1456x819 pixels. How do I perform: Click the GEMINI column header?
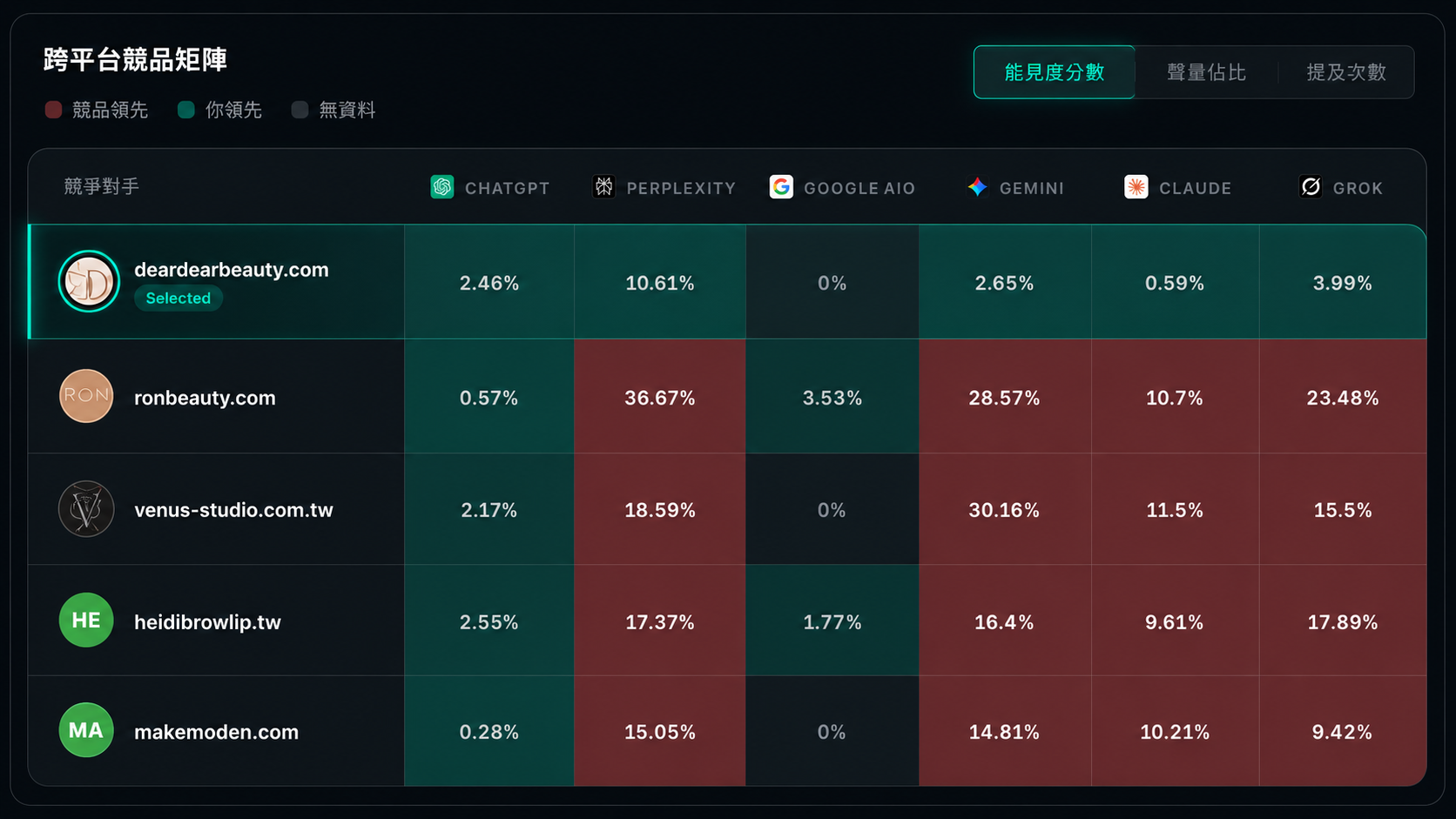click(1015, 187)
